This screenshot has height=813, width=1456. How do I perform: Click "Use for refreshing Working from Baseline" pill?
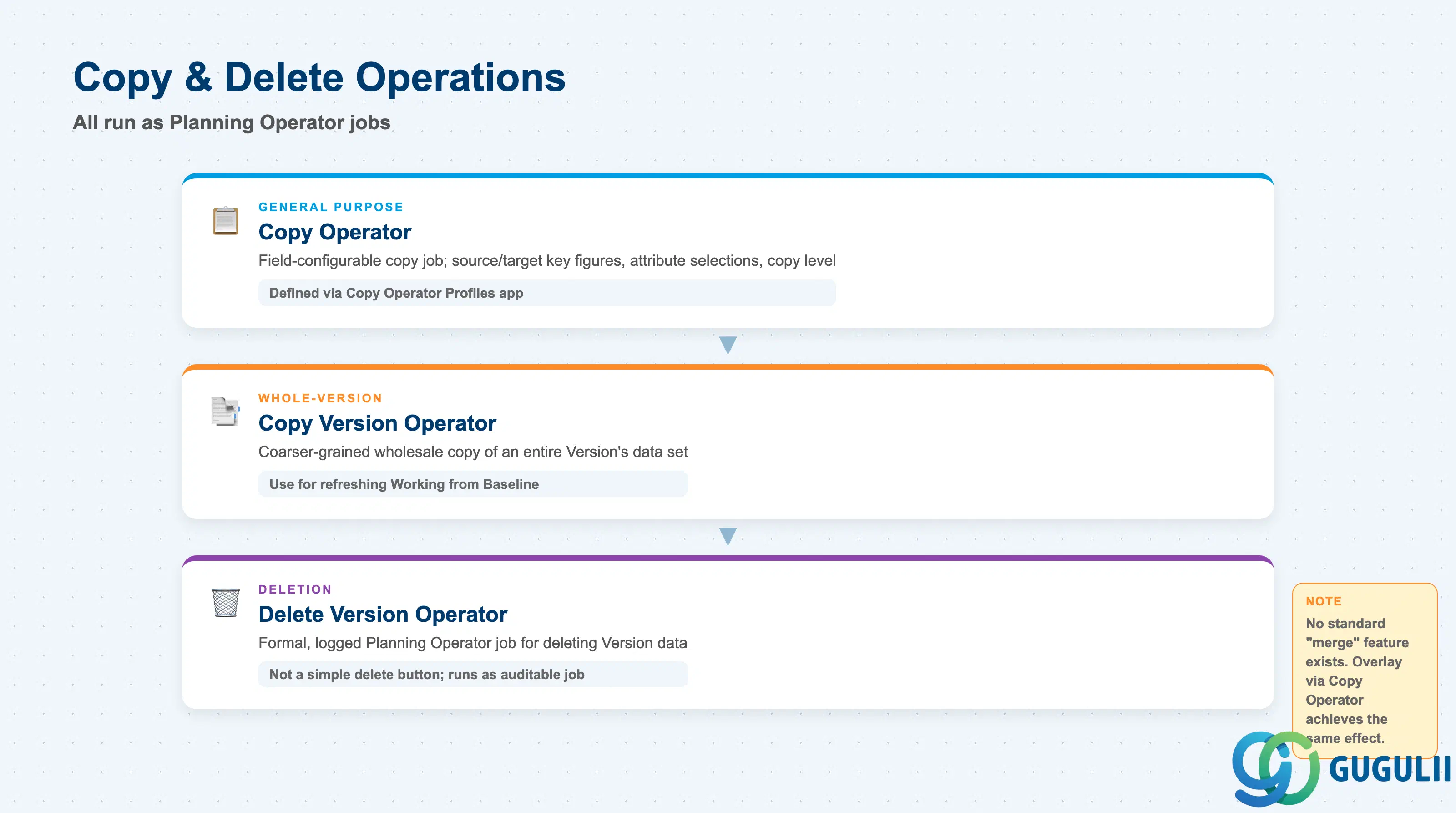(473, 484)
